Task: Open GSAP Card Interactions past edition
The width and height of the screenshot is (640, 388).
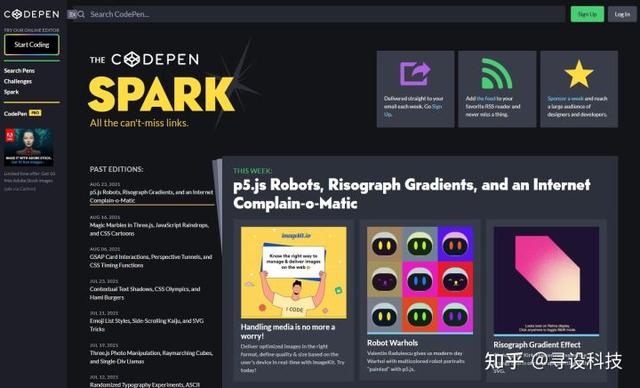Action: click(151, 261)
